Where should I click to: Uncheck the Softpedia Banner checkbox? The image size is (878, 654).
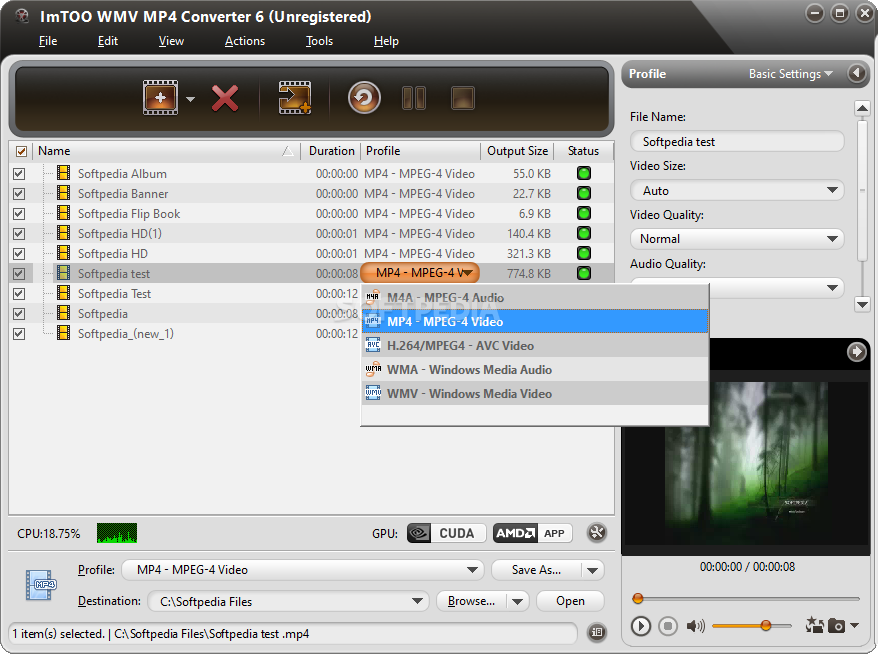tap(19, 194)
